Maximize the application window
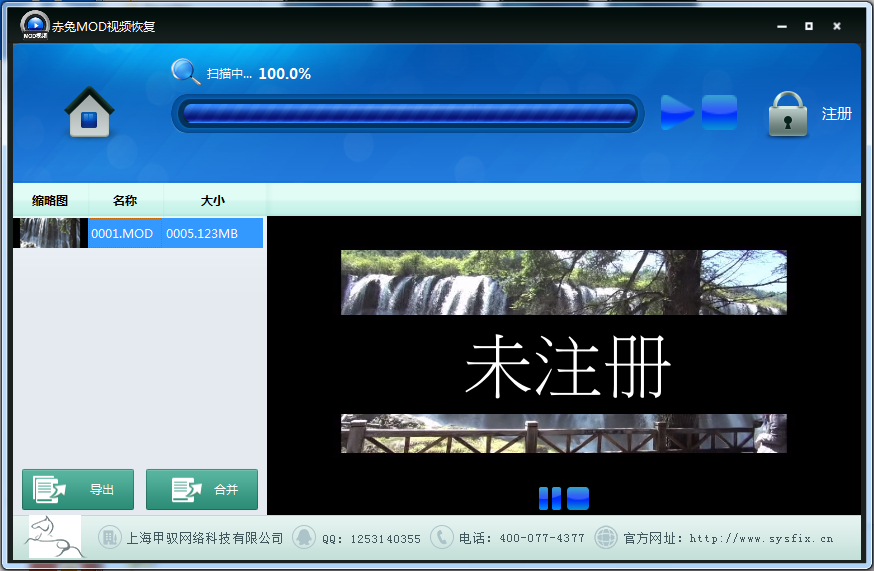The width and height of the screenshot is (874, 571). pyautogui.click(x=809, y=26)
